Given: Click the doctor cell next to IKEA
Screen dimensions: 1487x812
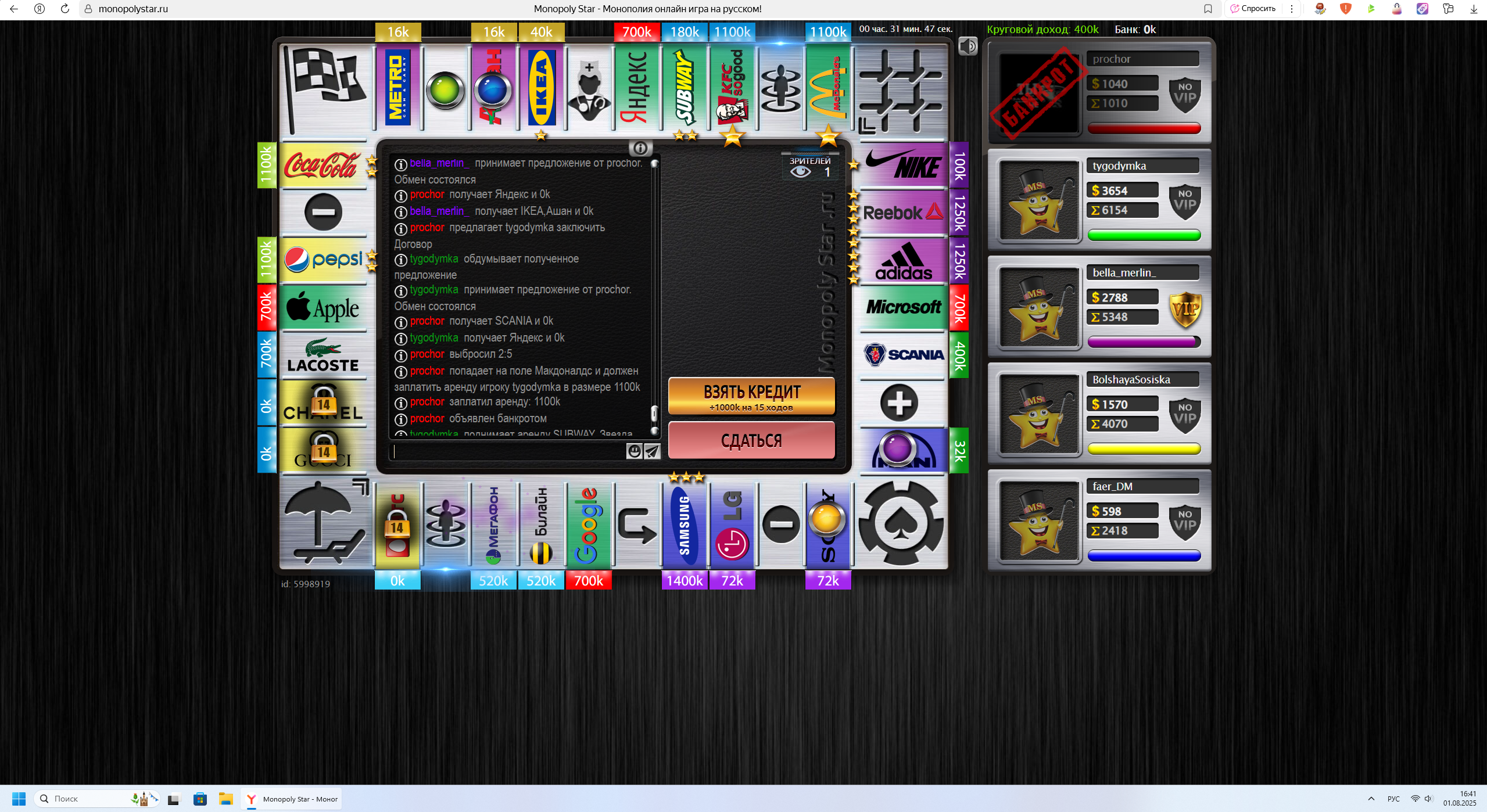Looking at the screenshot, I should [x=589, y=88].
